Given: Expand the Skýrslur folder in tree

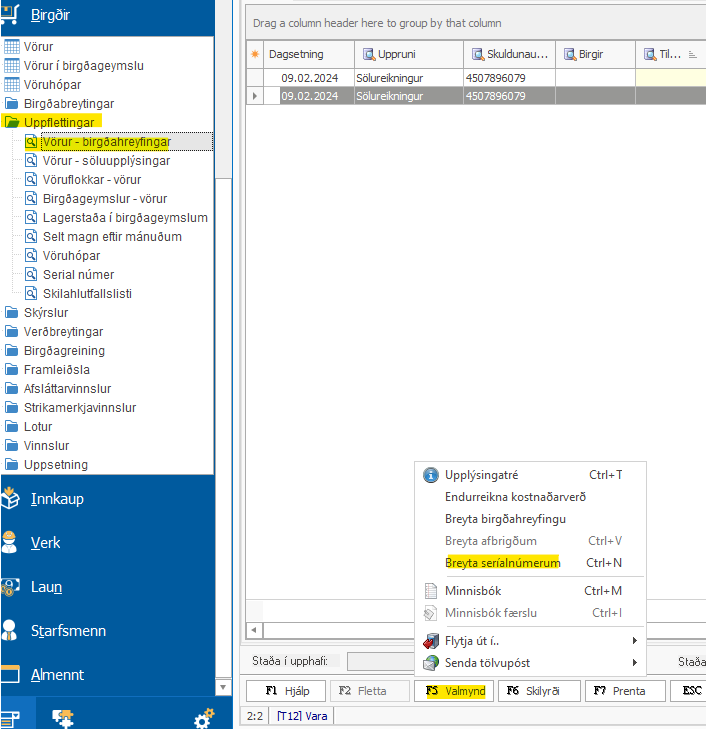Looking at the screenshot, I should point(12,313).
